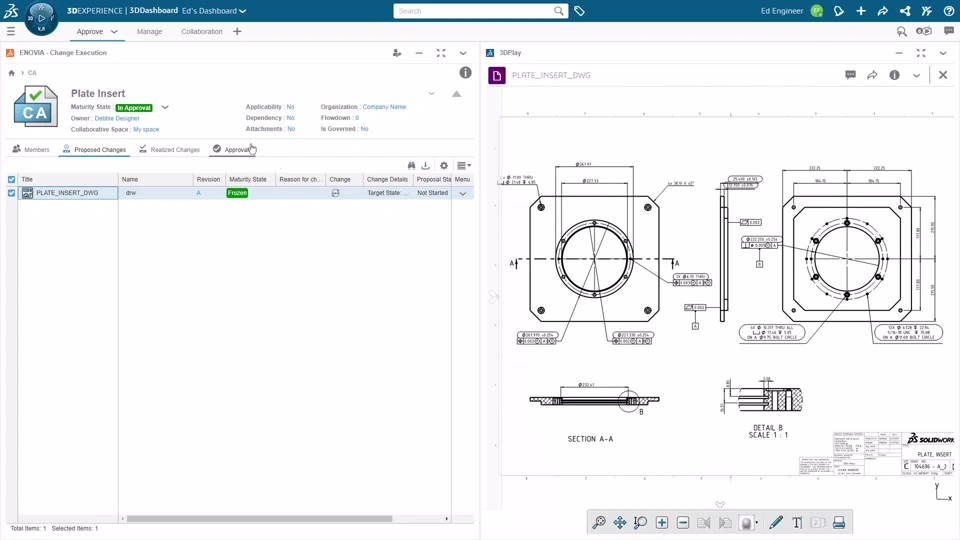The image size is (960, 540).
Task: Toggle the select-all checkbox in table header
Action: (12, 179)
